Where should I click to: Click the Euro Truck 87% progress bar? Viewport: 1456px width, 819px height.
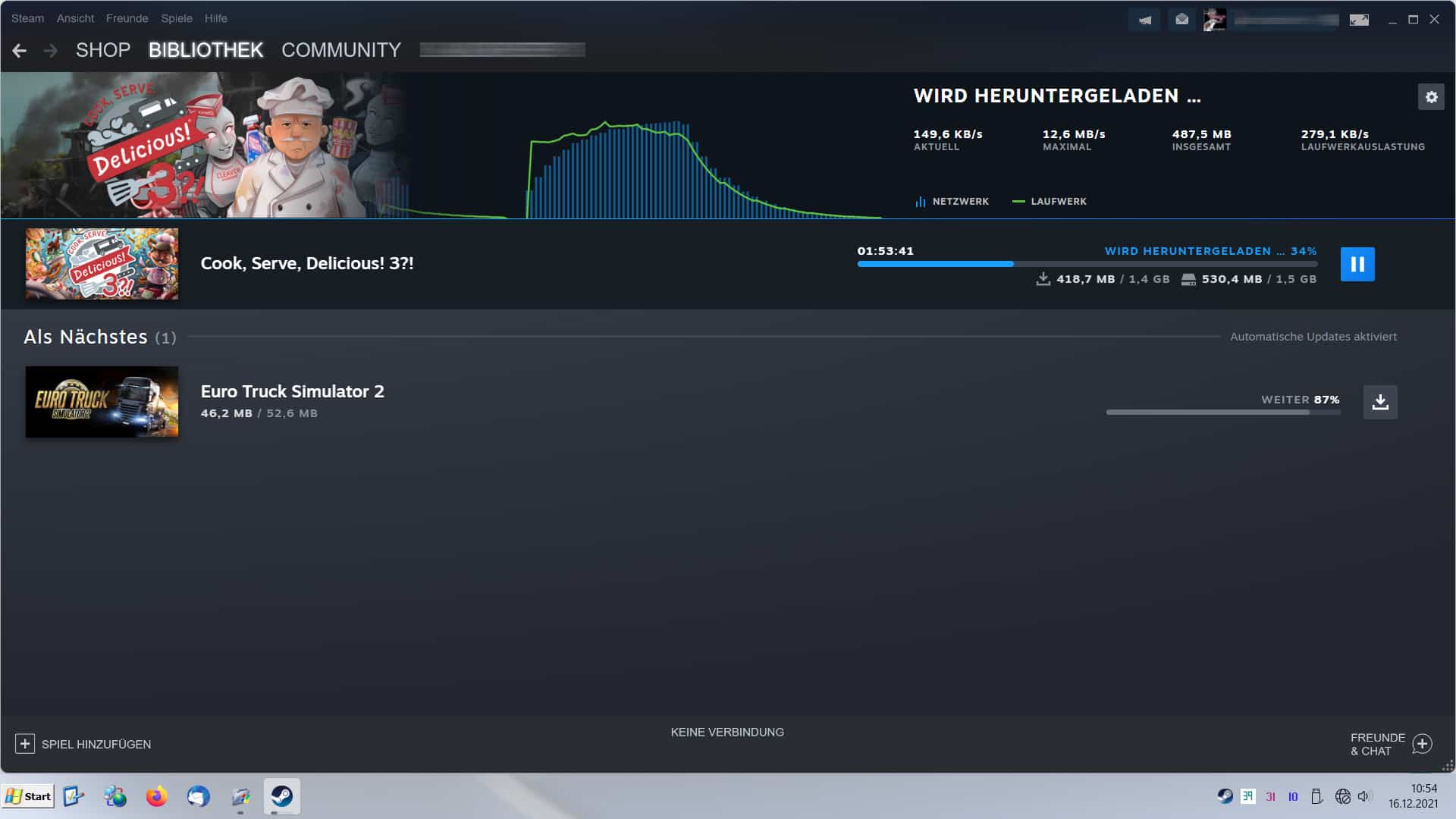[x=1222, y=413]
